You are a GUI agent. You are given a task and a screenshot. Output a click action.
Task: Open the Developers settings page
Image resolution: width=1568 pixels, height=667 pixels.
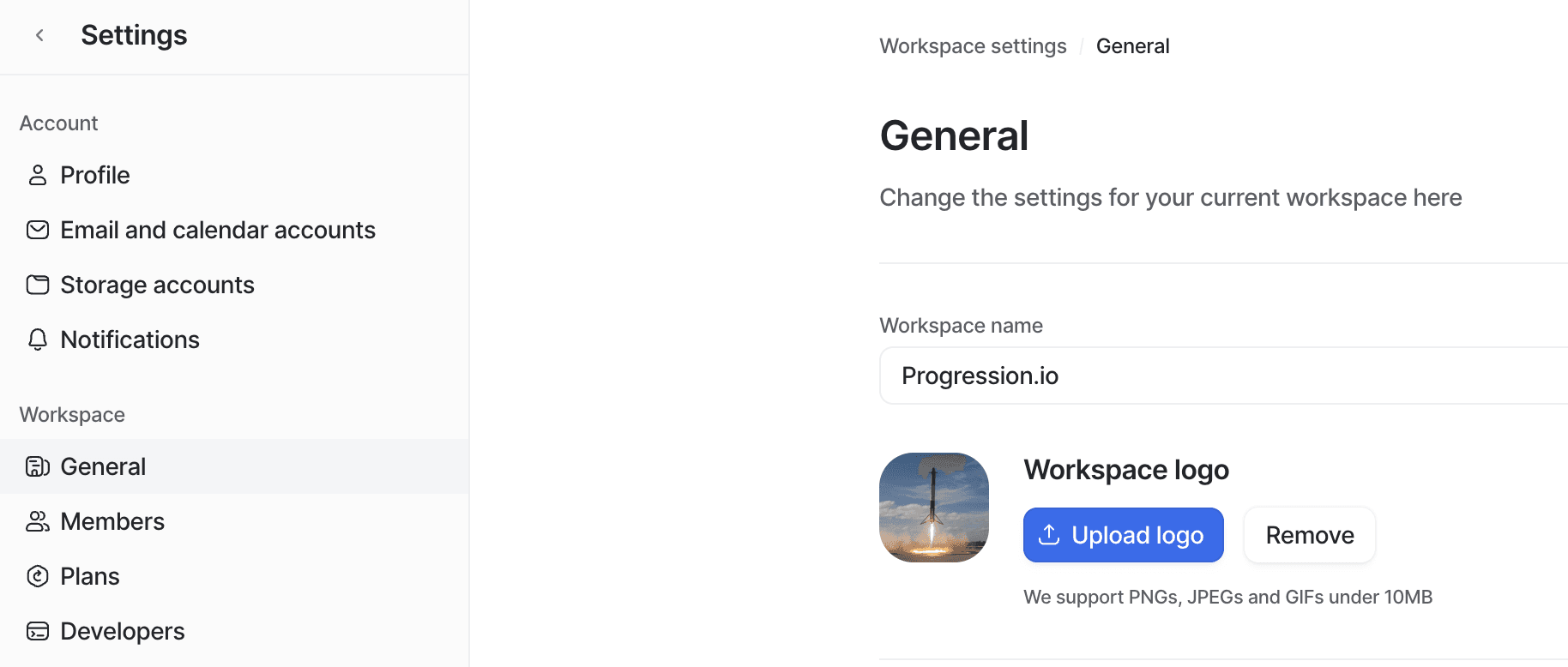[122, 630]
